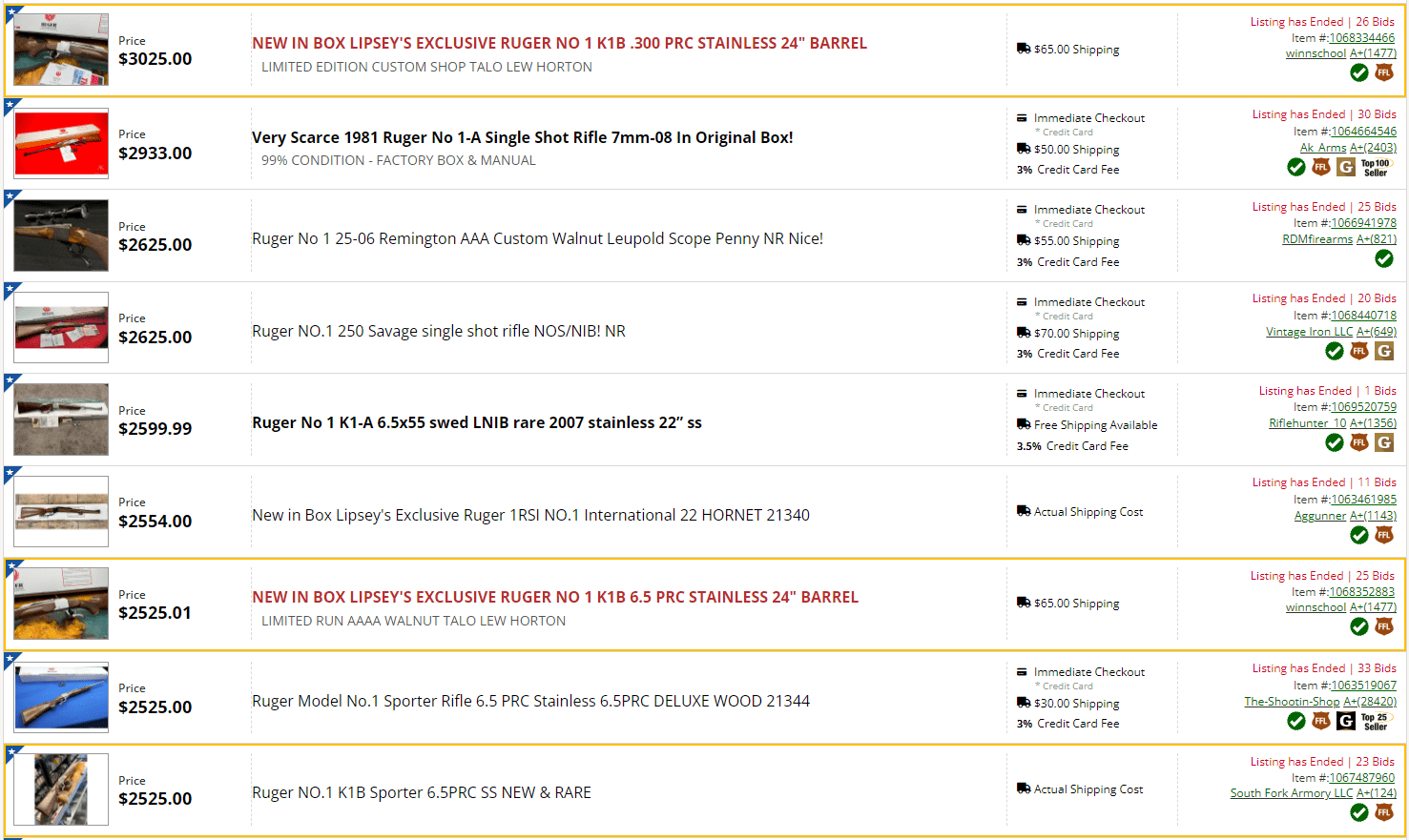This screenshot has height=840, width=1409.
Task: Click the verified checkmark for Vintage Iron LLC
Action: [x=1335, y=351]
